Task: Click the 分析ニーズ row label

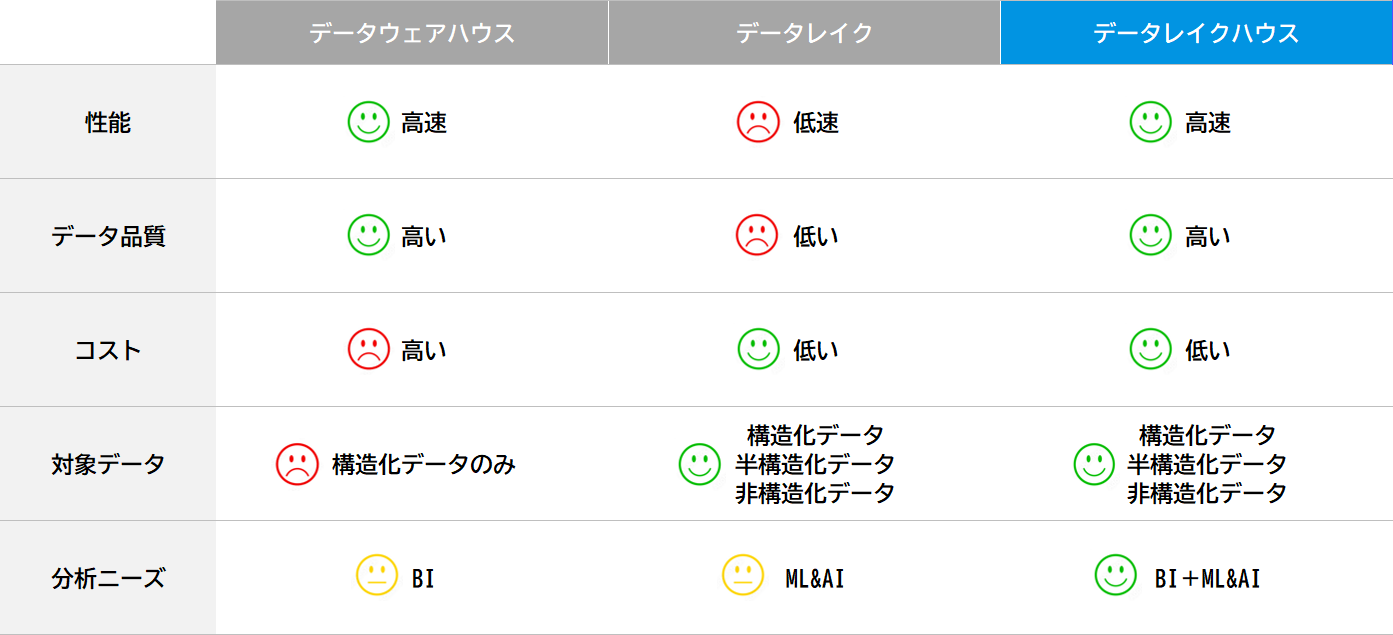Action: point(108,578)
